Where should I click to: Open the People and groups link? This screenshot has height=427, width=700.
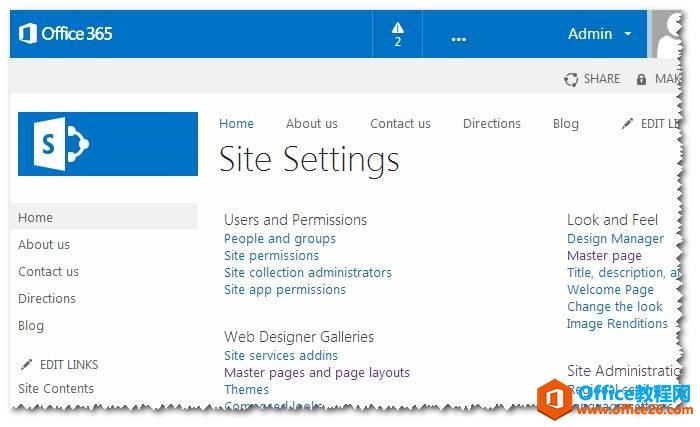280,239
